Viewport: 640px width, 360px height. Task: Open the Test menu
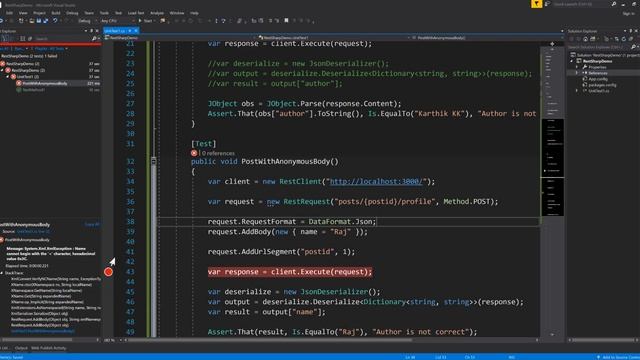(118, 13)
